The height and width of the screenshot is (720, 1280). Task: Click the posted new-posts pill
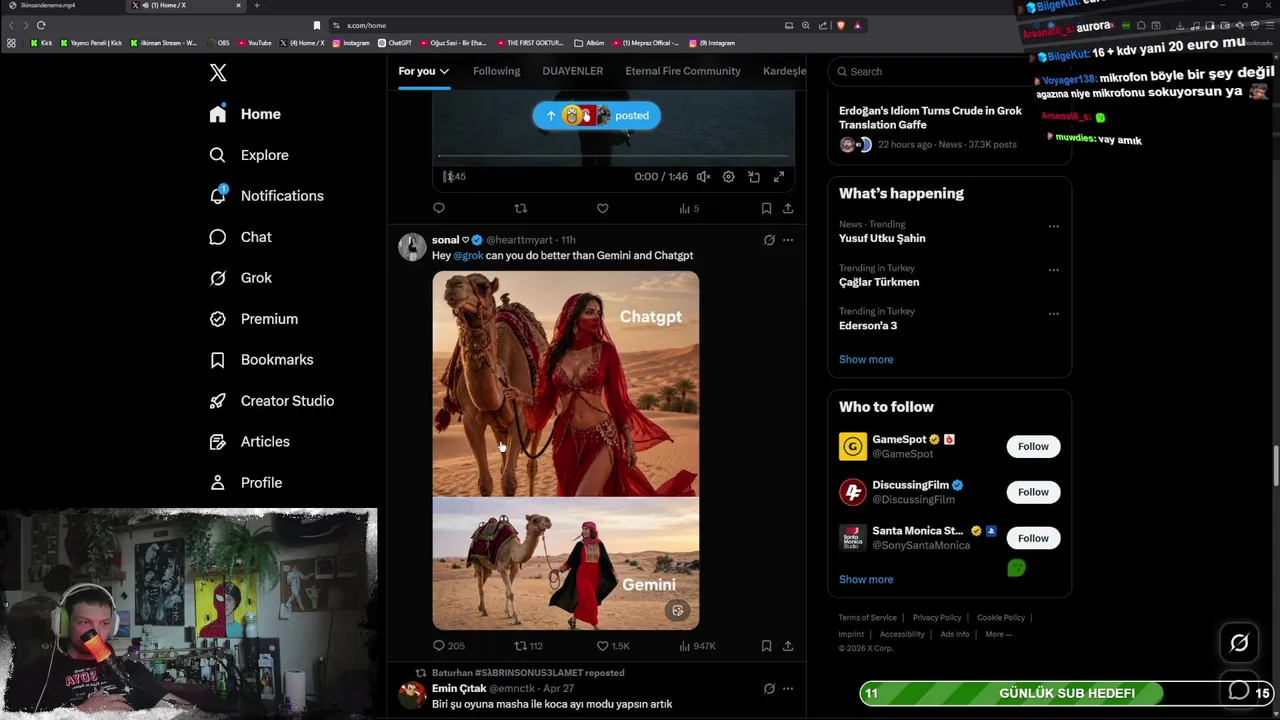tap(596, 115)
